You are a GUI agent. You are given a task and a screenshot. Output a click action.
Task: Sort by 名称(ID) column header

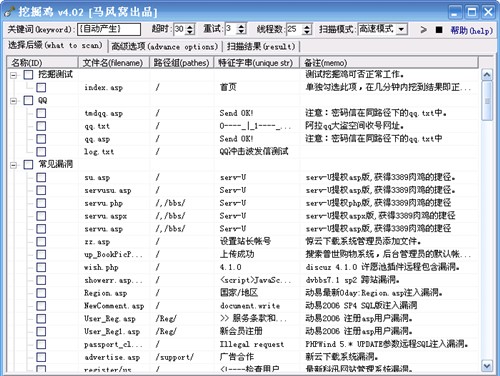[43, 63]
